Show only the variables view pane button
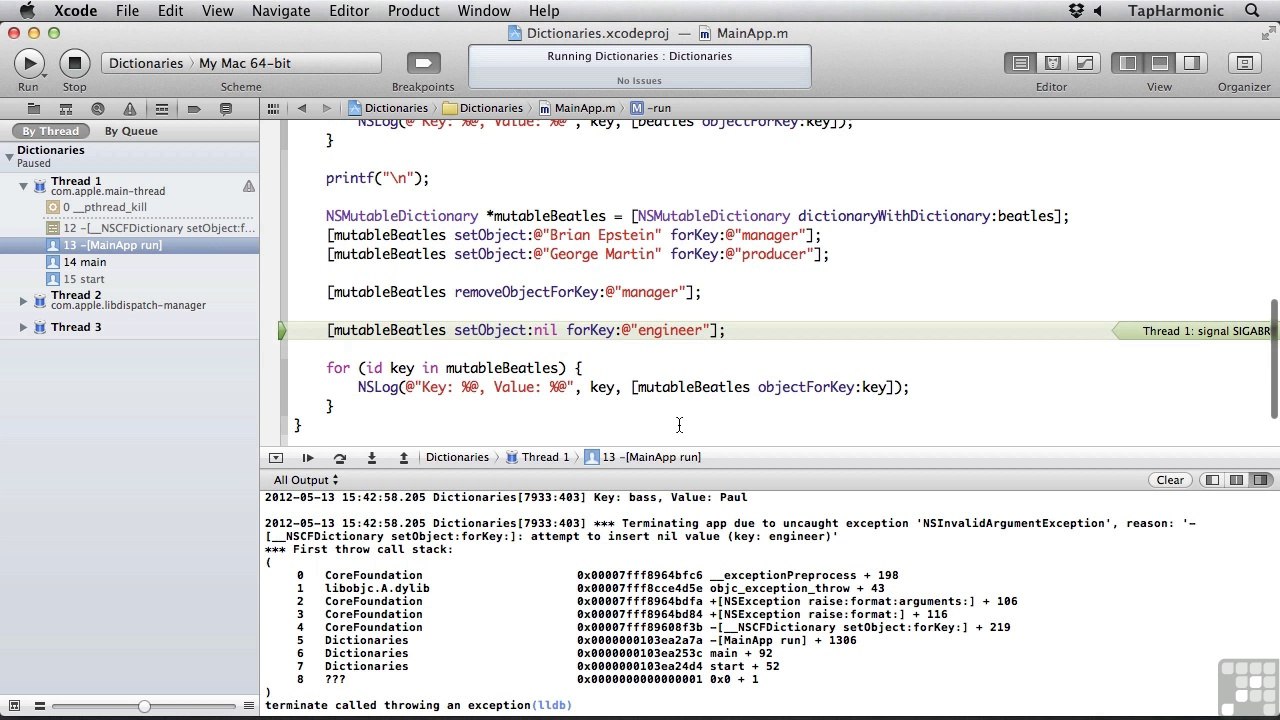 pyautogui.click(x=1212, y=480)
